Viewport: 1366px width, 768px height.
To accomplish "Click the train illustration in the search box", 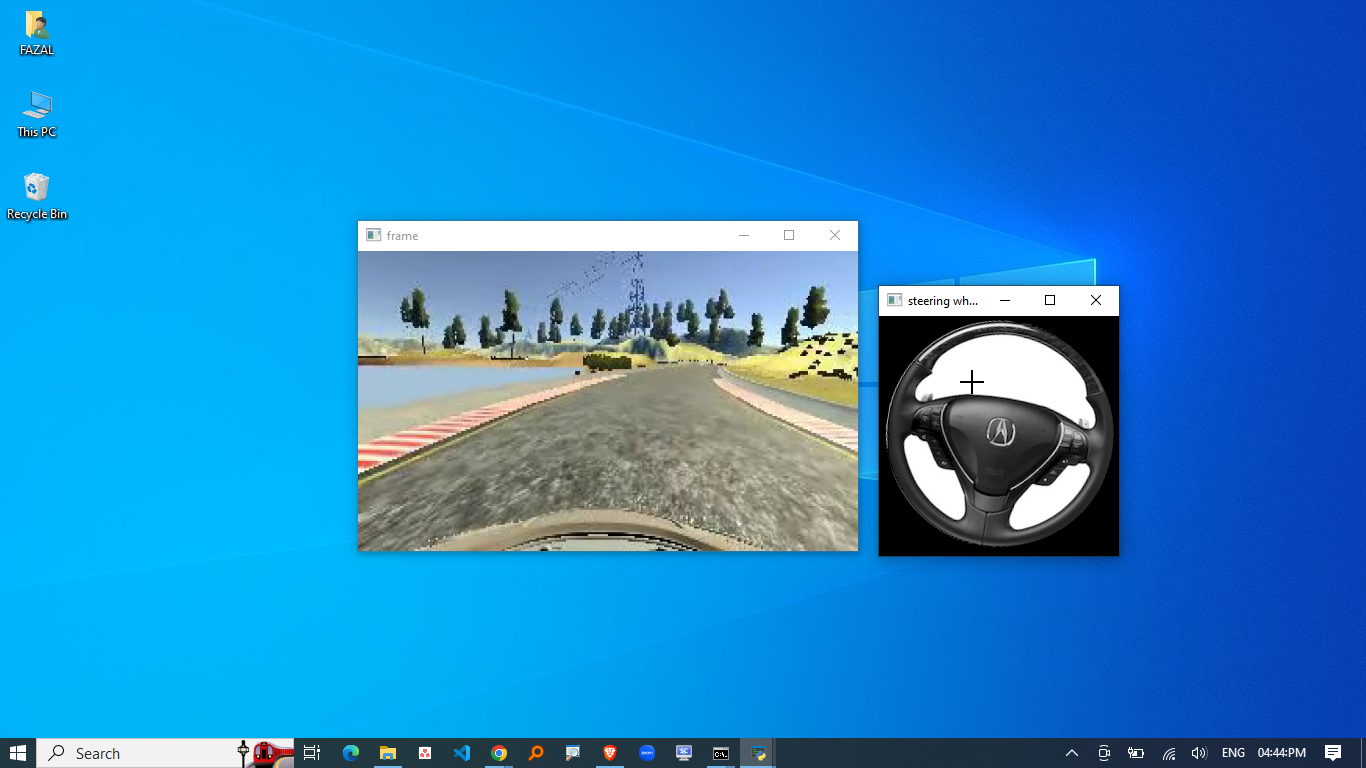I will click(265, 753).
